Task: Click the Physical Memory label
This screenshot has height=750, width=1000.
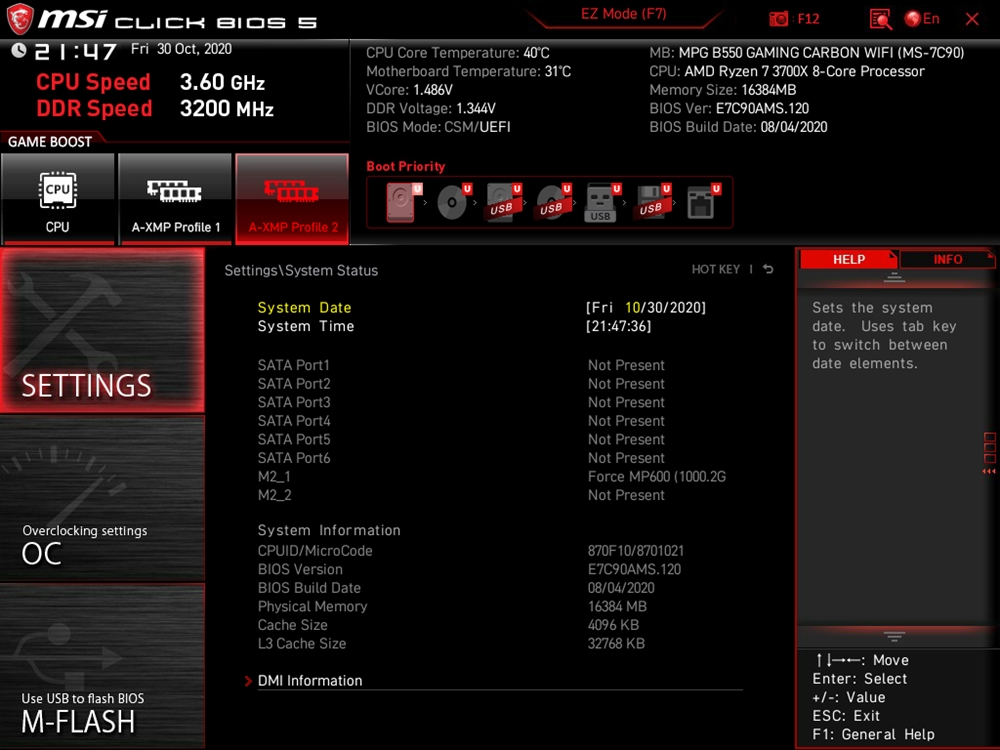Action: tap(312, 606)
